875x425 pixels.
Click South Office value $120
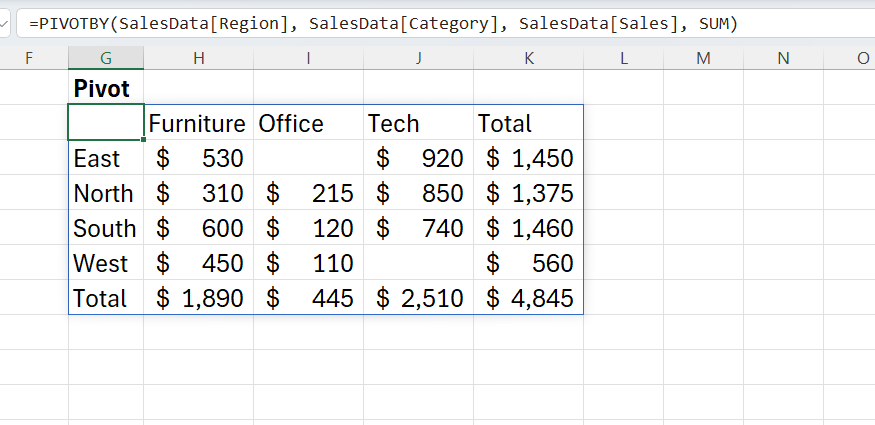[x=308, y=228]
